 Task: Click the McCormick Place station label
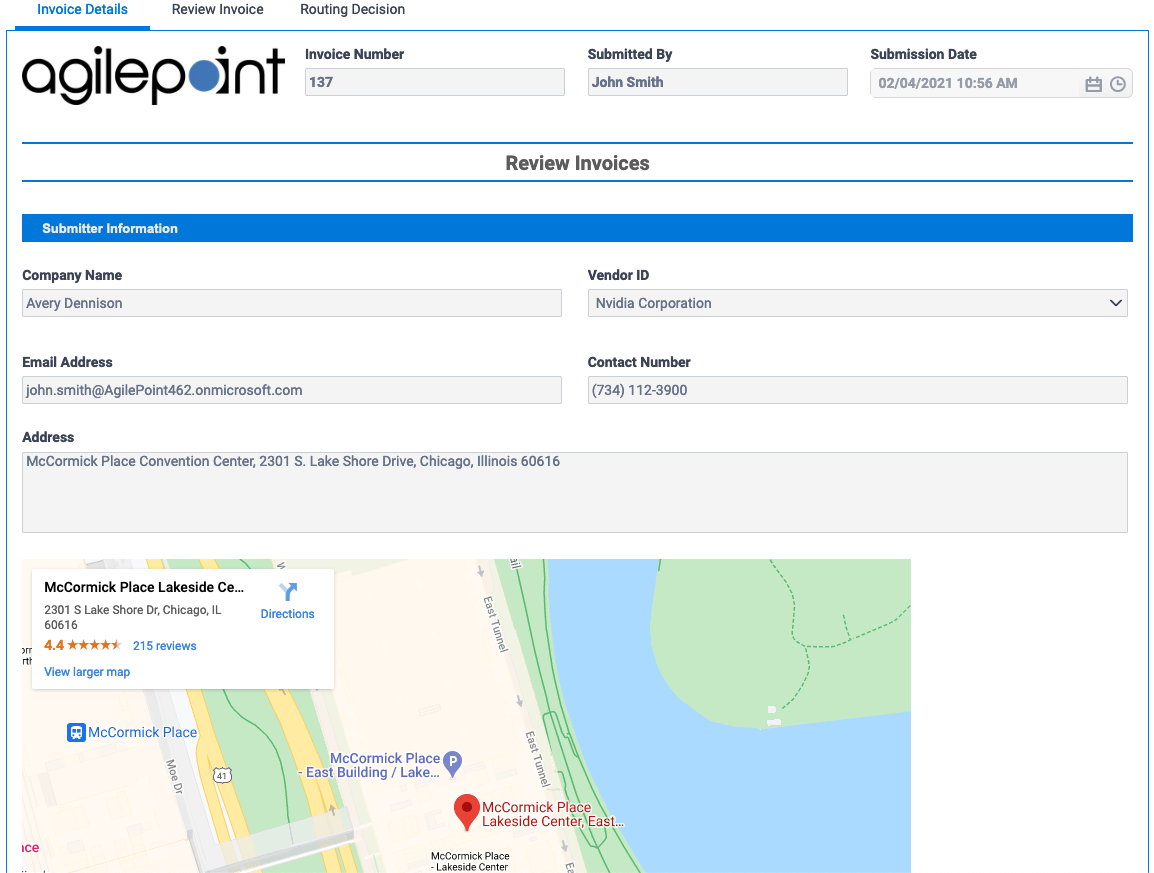coord(143,732)
